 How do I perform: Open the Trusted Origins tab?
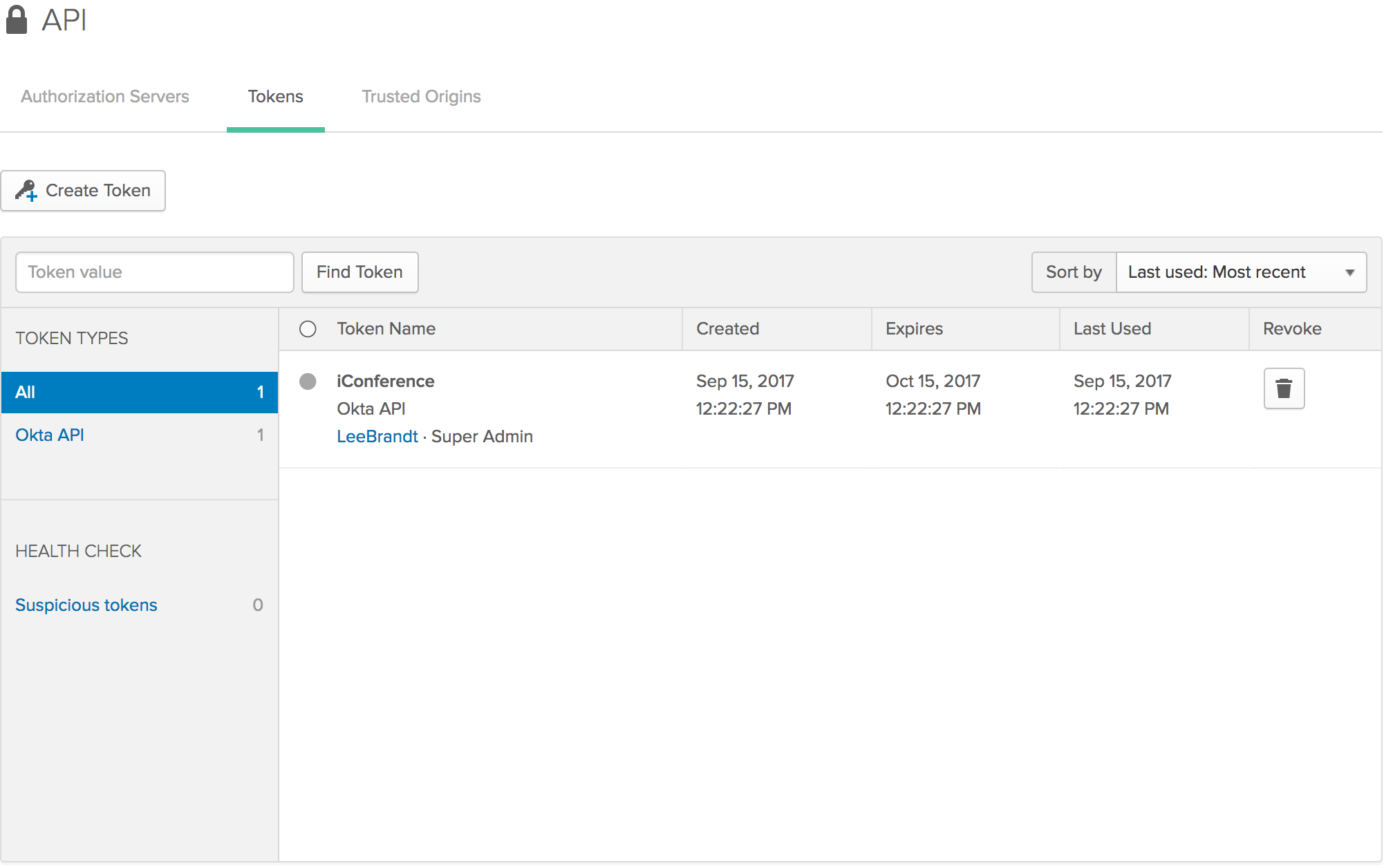421,97
